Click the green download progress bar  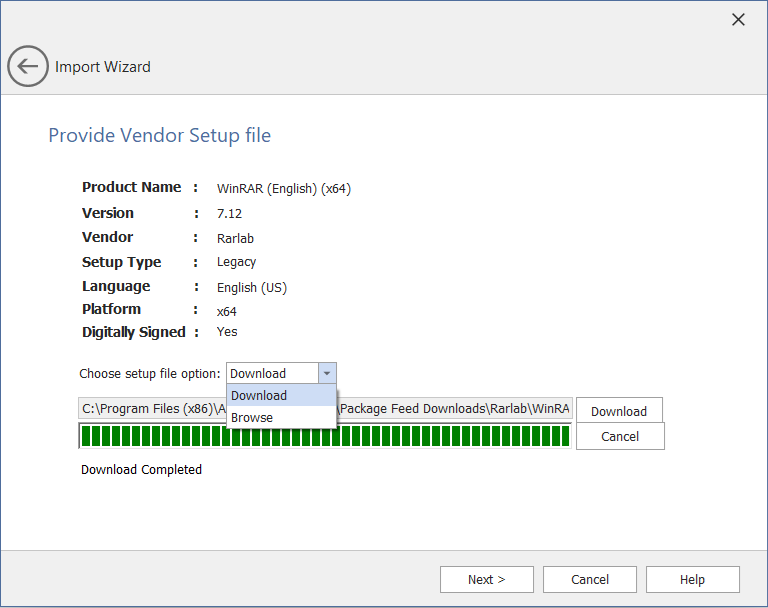point(325,436)
